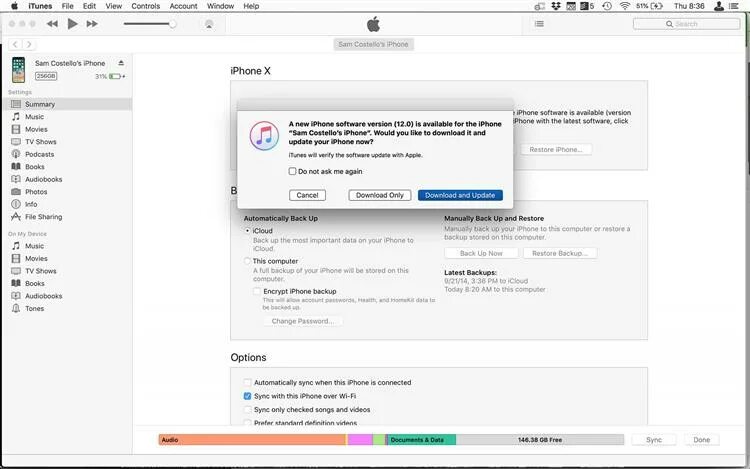Go back with the left chevron
This screenshot has height=469, width=750.
[15, 44]
